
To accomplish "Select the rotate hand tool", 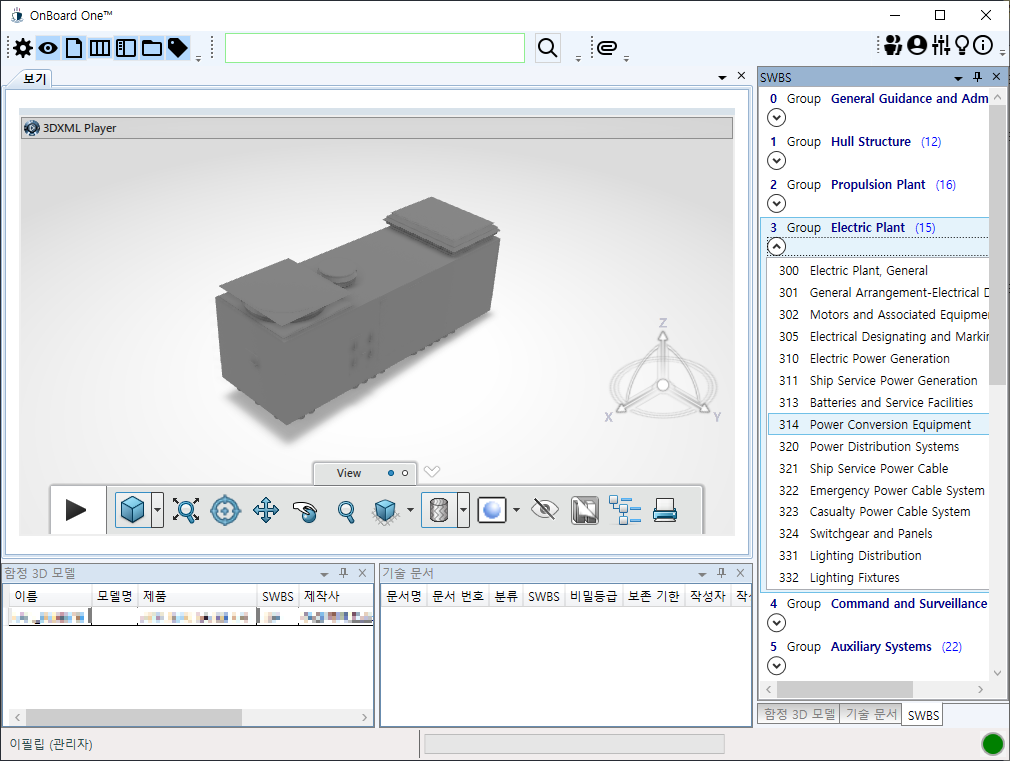I will (x=305, y=511).
